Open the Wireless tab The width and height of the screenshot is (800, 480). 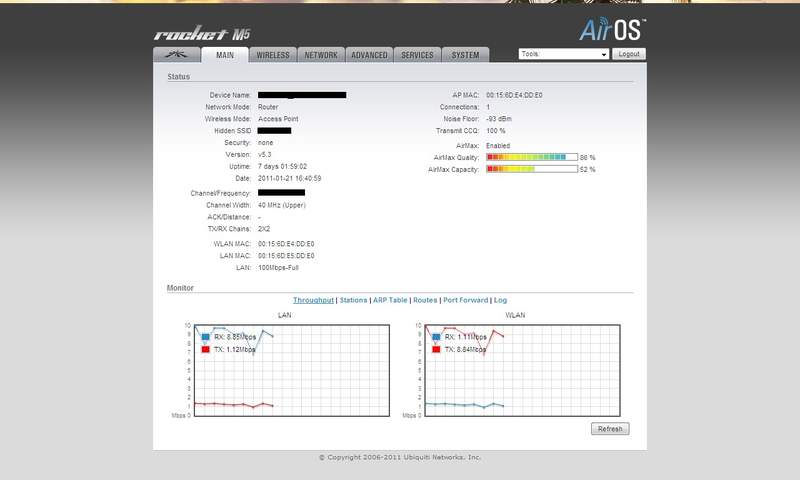click(273, 55)
